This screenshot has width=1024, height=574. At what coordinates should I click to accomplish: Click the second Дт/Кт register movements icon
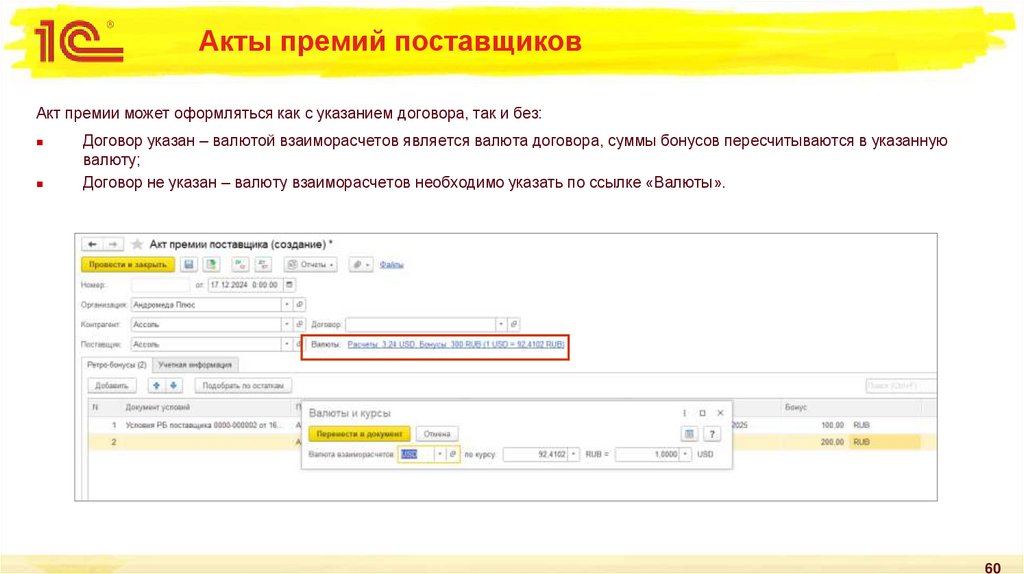click(x=263, y=264)
